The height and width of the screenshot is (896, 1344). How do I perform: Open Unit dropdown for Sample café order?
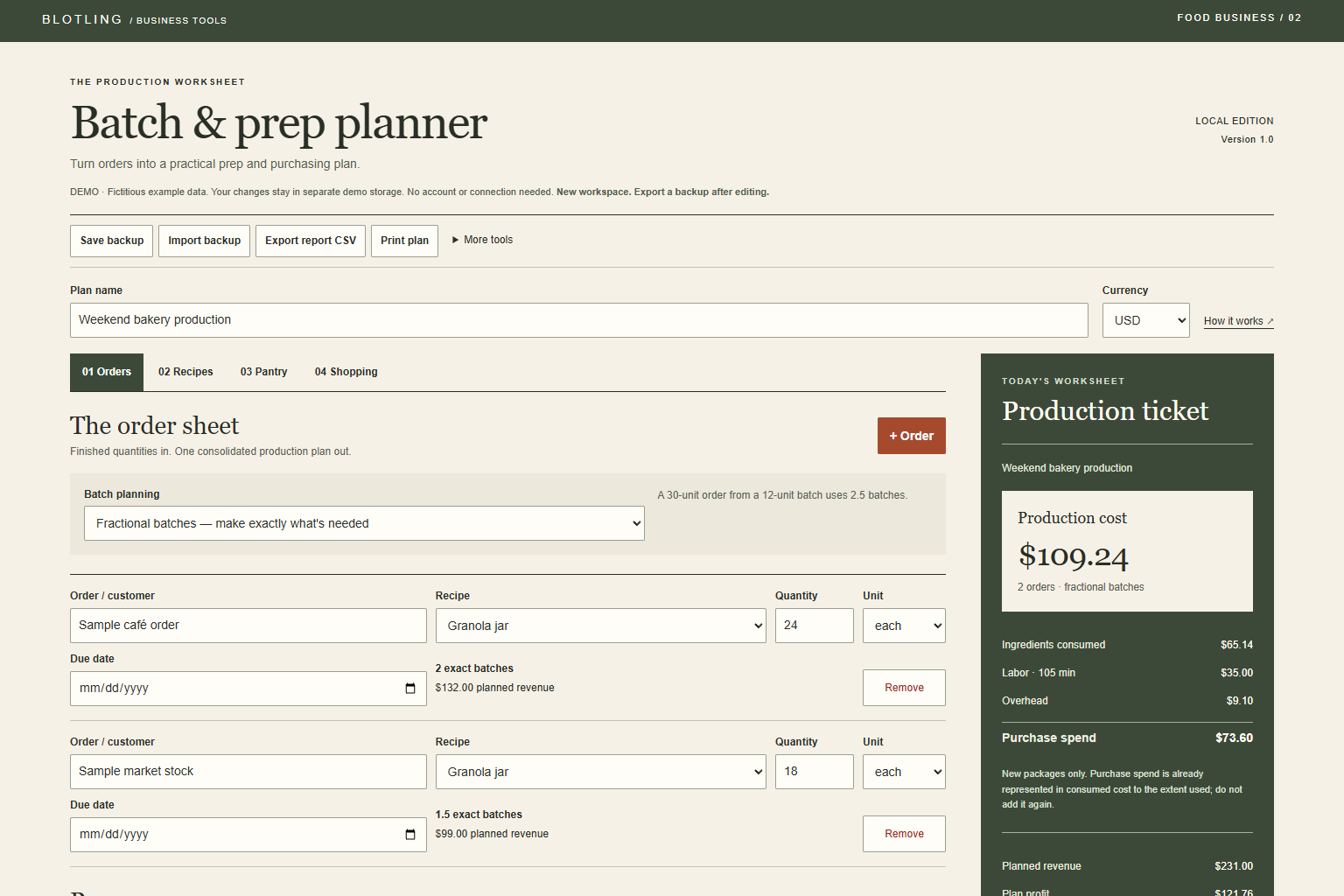[904, 626]
